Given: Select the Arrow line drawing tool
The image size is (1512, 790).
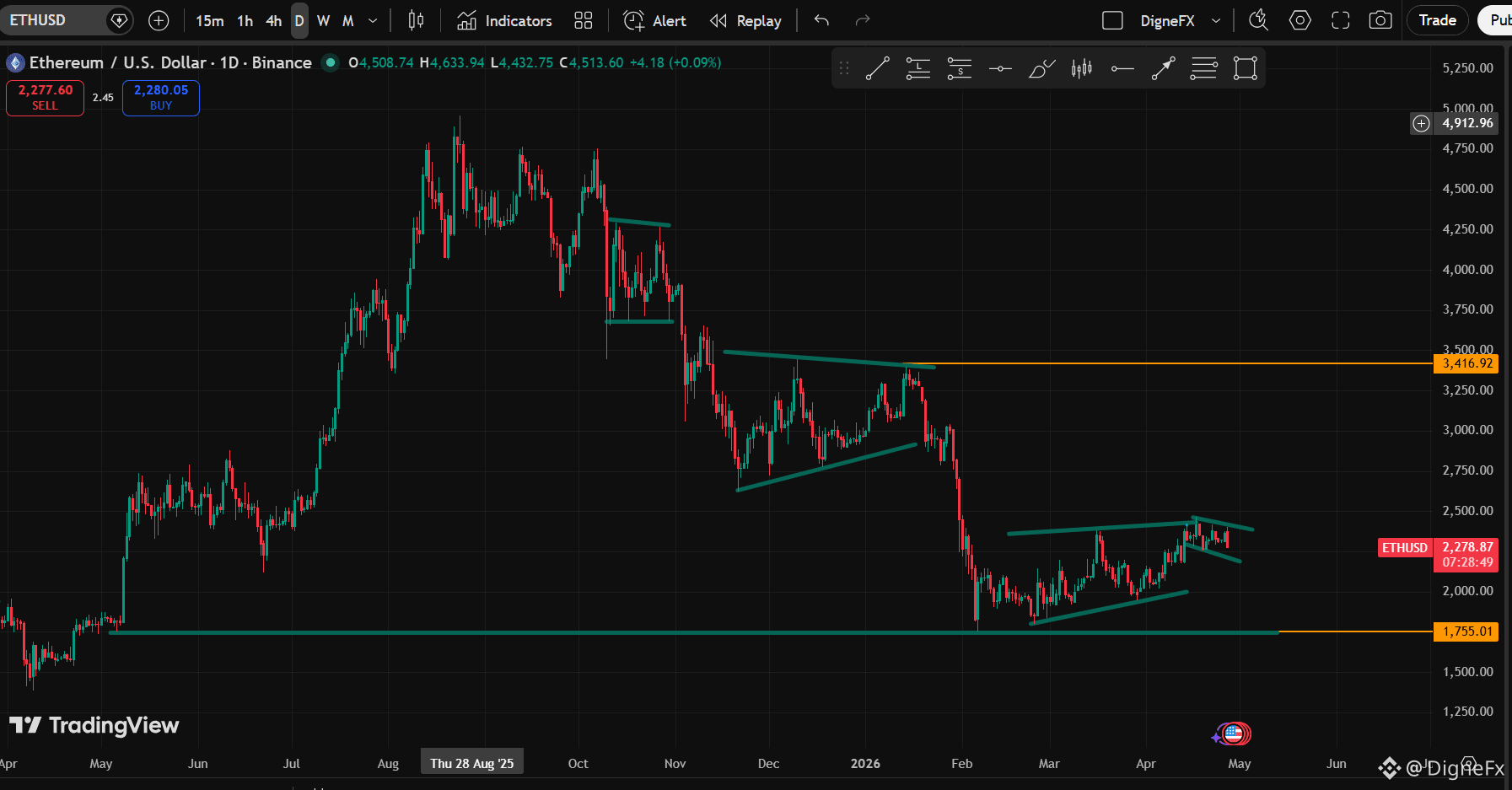Looking at the screenshot, I should pos(1164,68).
